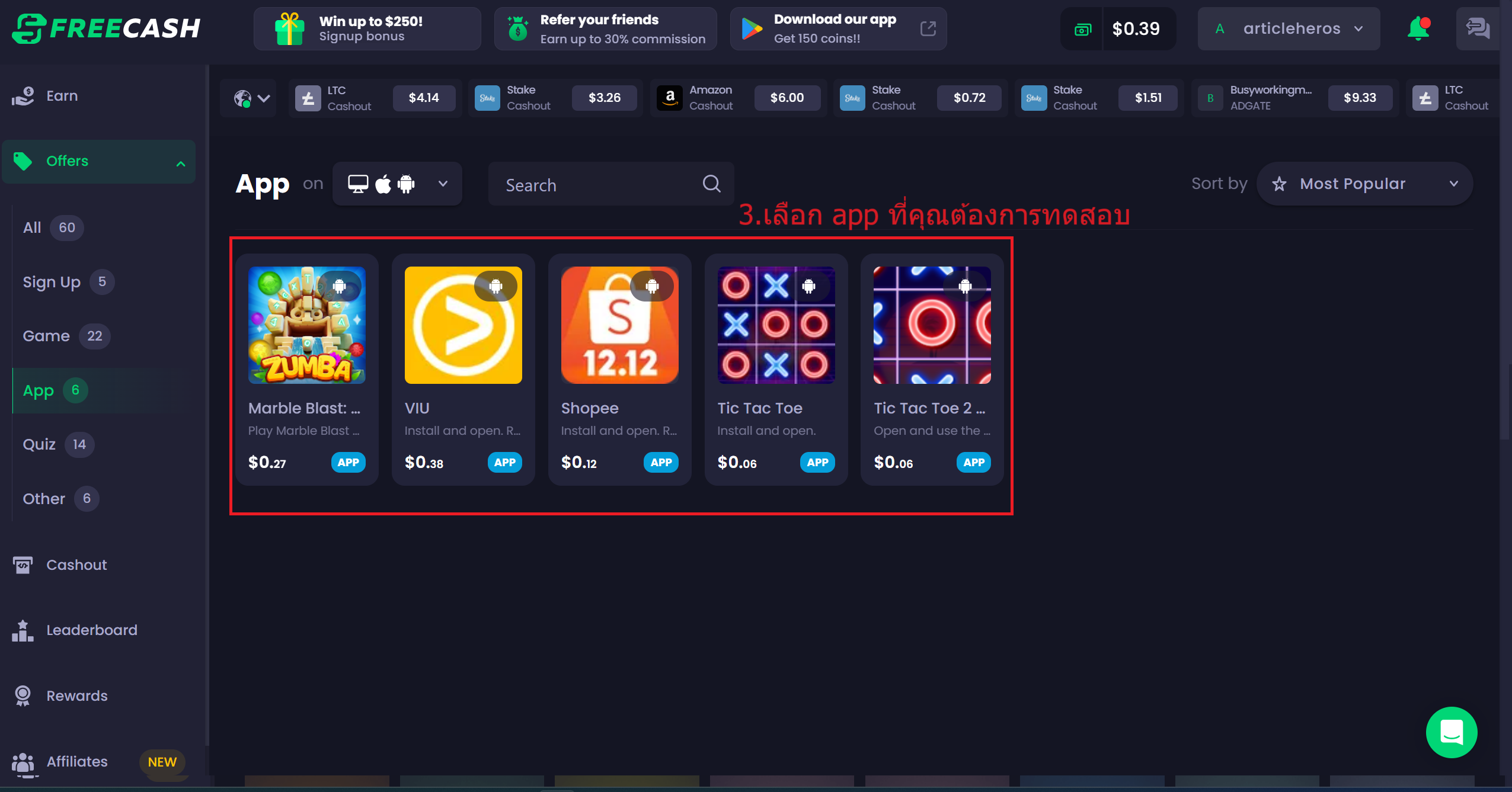Viewport: 1512px width, 792px height.
Task: Click APP button on Shopee card
Action: tap(661, 463)
